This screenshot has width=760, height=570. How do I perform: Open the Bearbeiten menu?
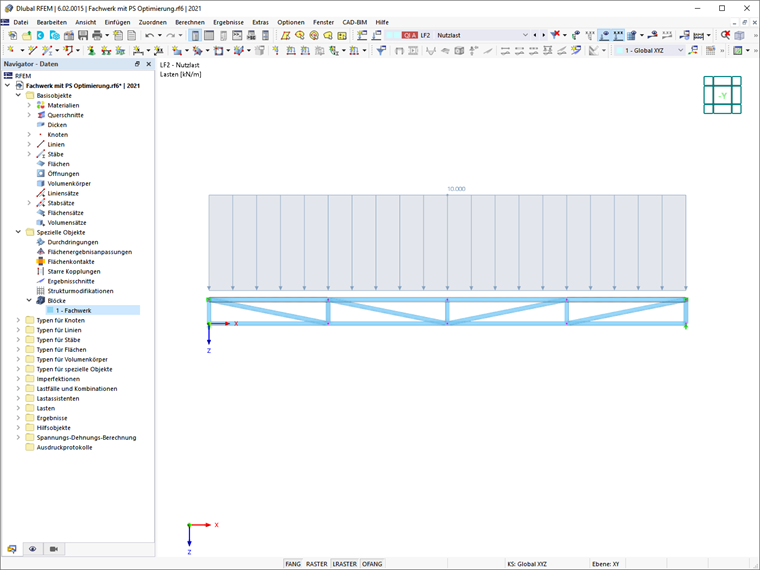52,22
